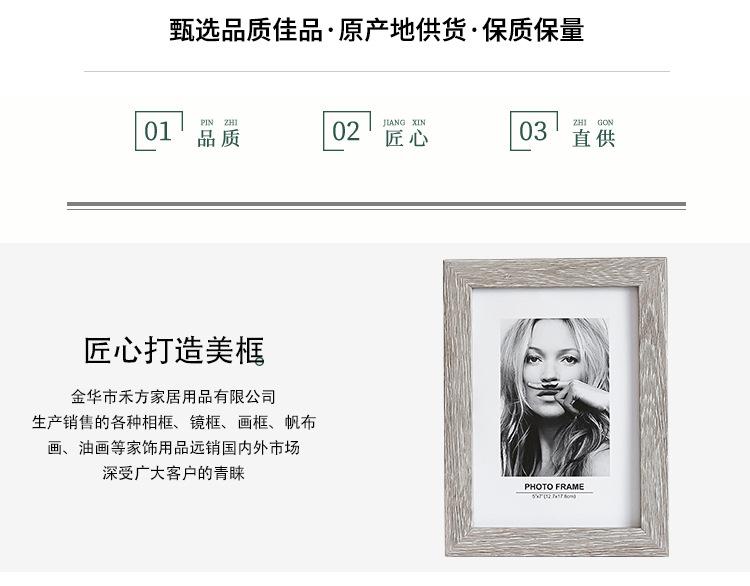Click the frame size text under PHOTO FRAME

[554, 497]
